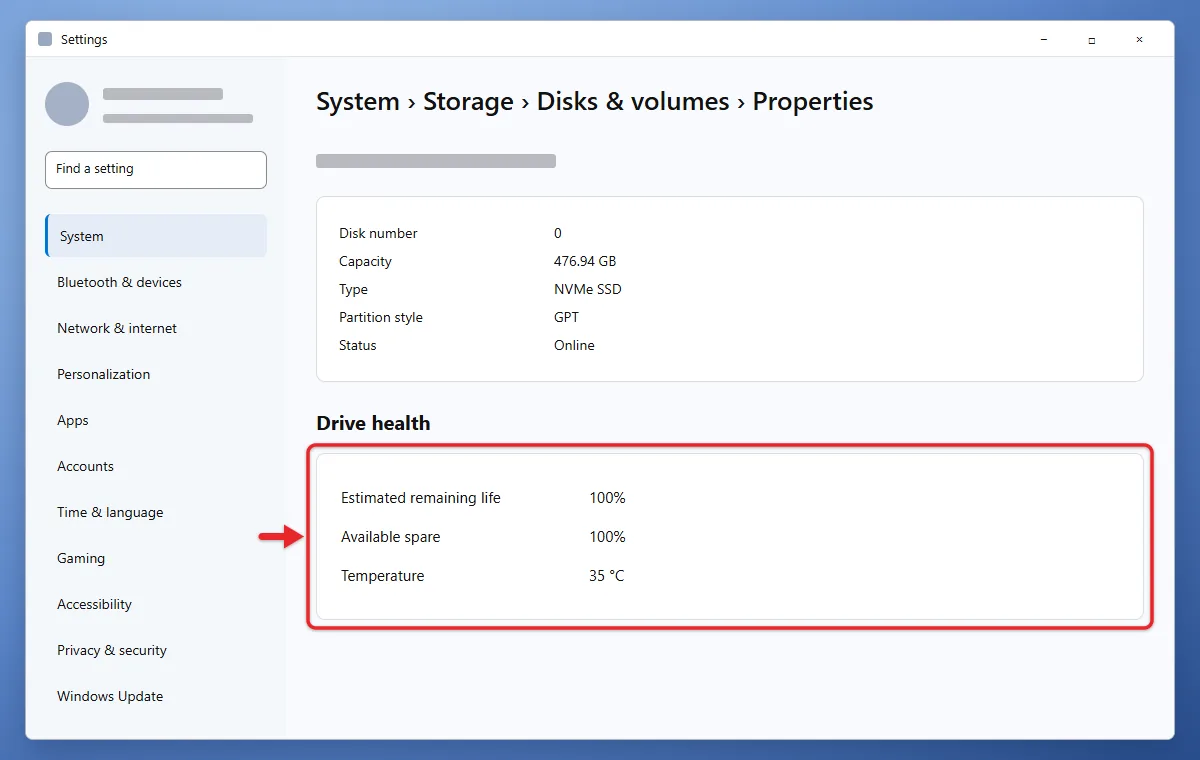Select System in the sidebar
The height and width of the screenshot is (760, 1200).
156,236
